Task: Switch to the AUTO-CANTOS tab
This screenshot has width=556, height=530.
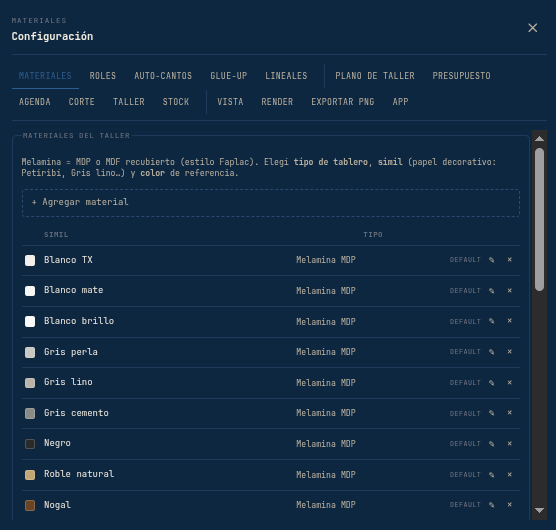Action: click(x=163, y=76)
